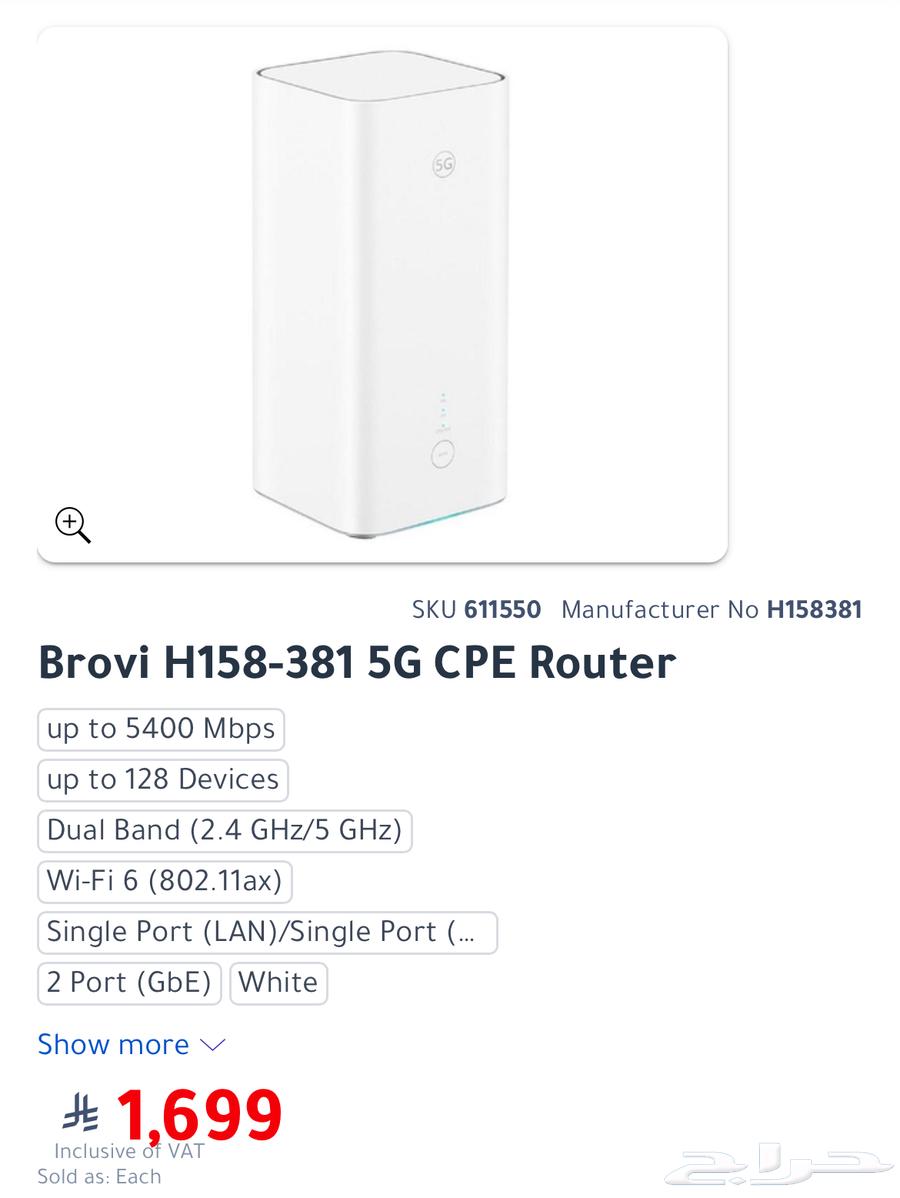Click Manufacturer No H158381 text
900x1198 pixels.
(x=710, y=609)
